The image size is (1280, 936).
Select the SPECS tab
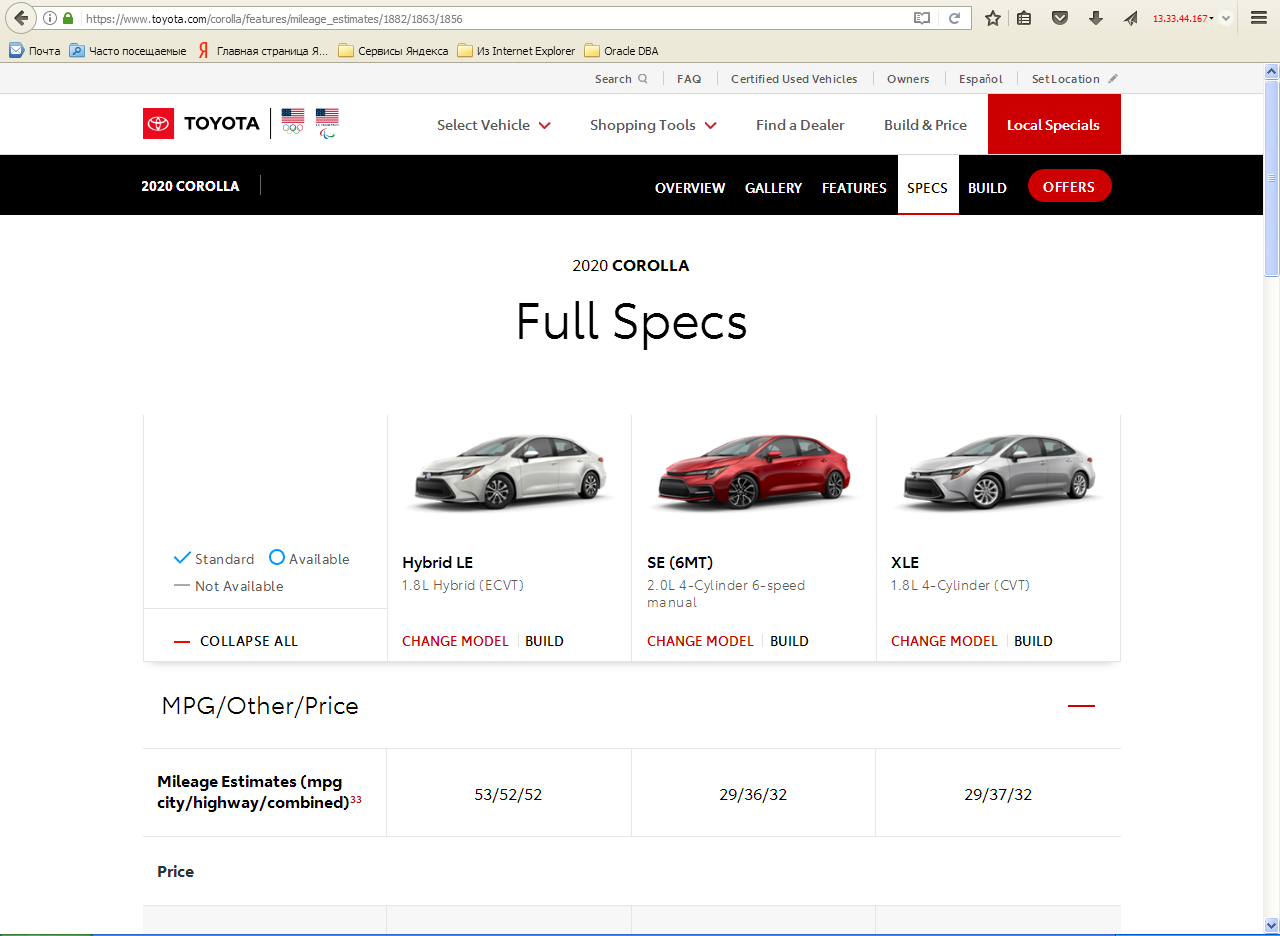pyautogui.click(x=928, y=185)
